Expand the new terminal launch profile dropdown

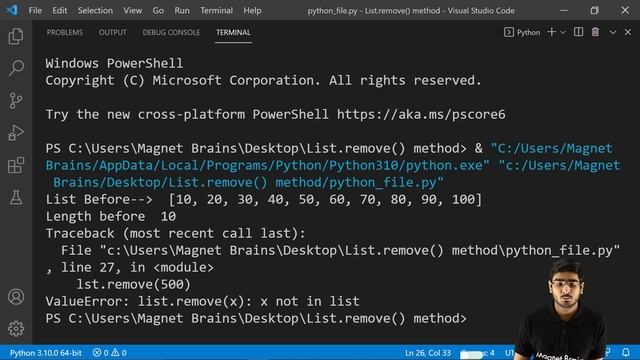click(x=563, y=32)
